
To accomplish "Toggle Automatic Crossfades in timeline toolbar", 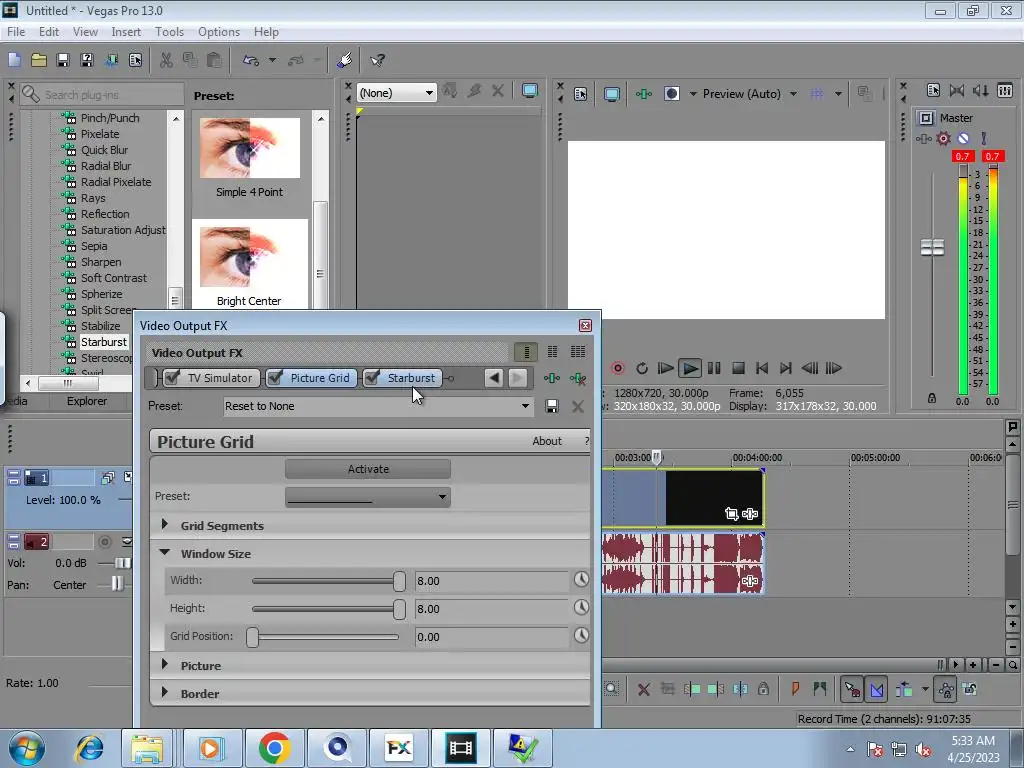I will (x=877, y=689).
